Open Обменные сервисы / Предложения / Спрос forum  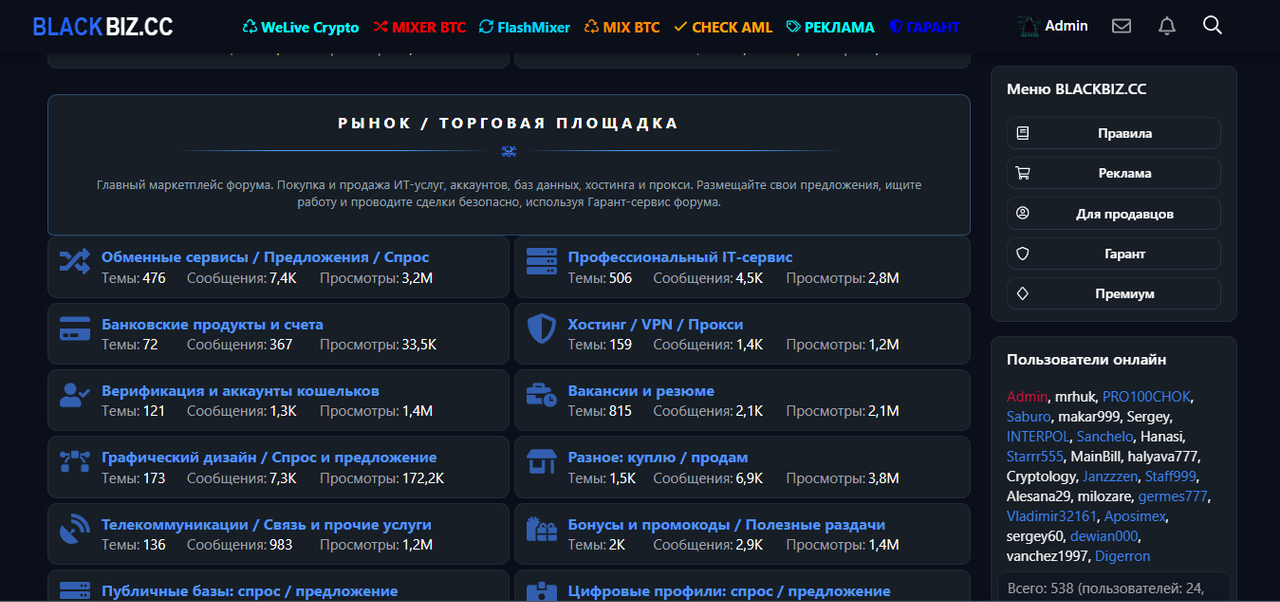(x=265, y=257)
